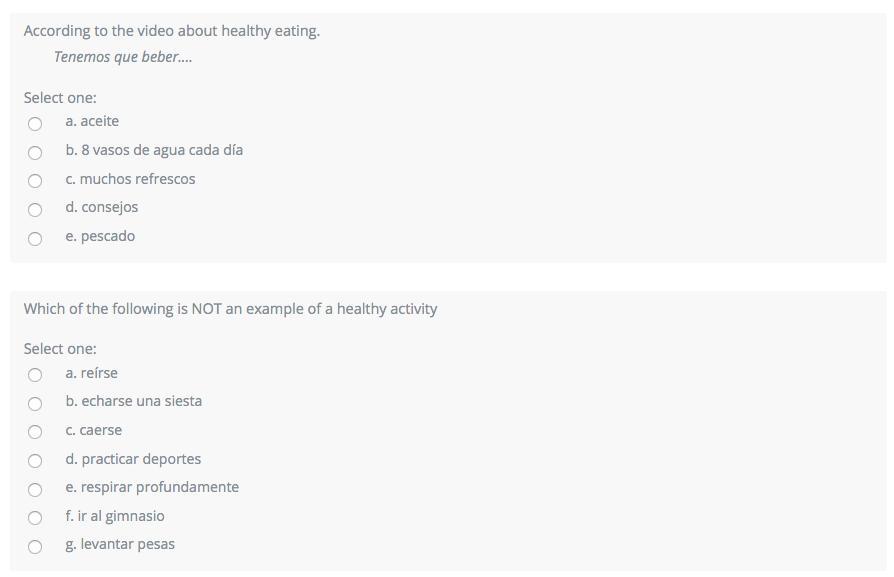
Task: Pick the 'd. consejos' answer
Action: pos(35,210)
